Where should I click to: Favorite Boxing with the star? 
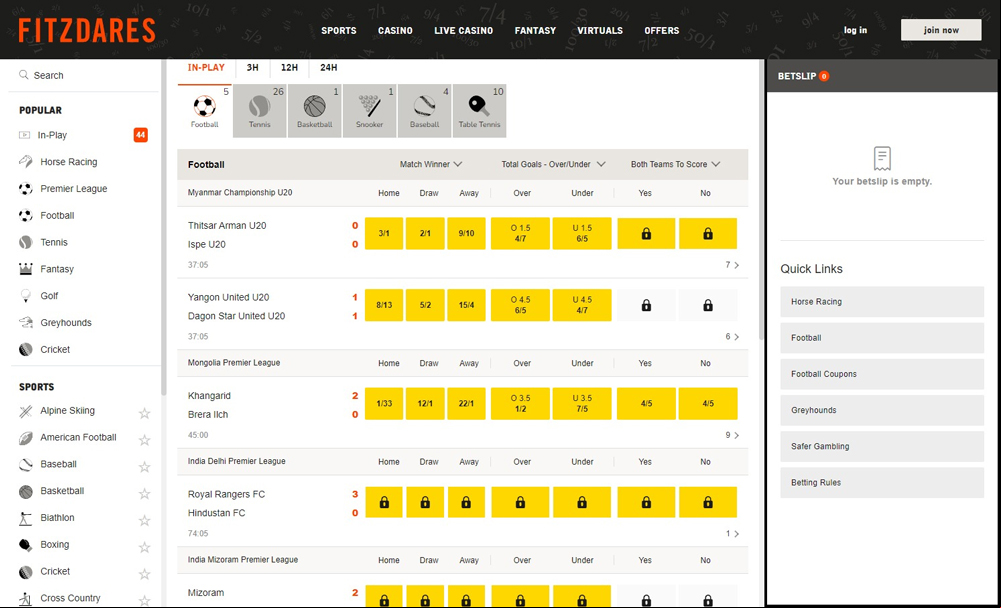coord(145,547)
